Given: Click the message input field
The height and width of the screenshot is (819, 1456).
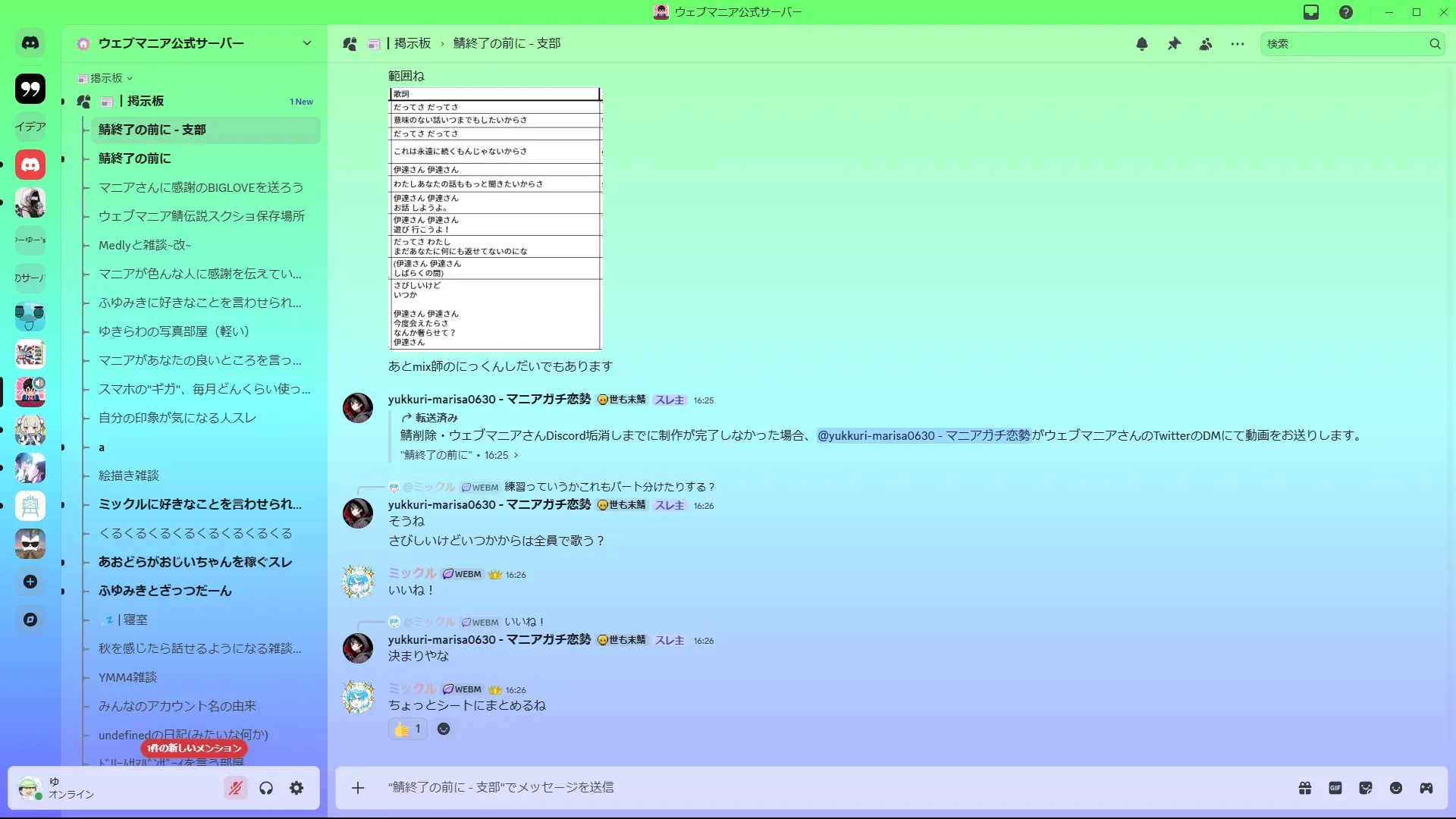Looking at the screenshot, I should point(758,788).
